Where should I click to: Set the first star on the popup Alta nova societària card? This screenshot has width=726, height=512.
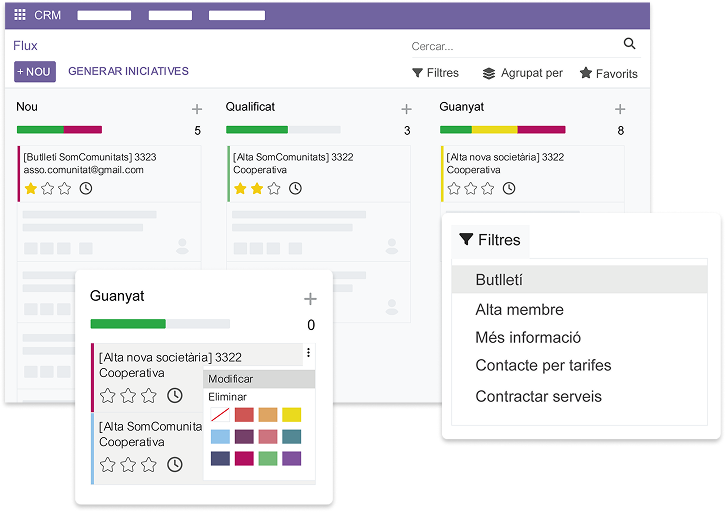108,396
